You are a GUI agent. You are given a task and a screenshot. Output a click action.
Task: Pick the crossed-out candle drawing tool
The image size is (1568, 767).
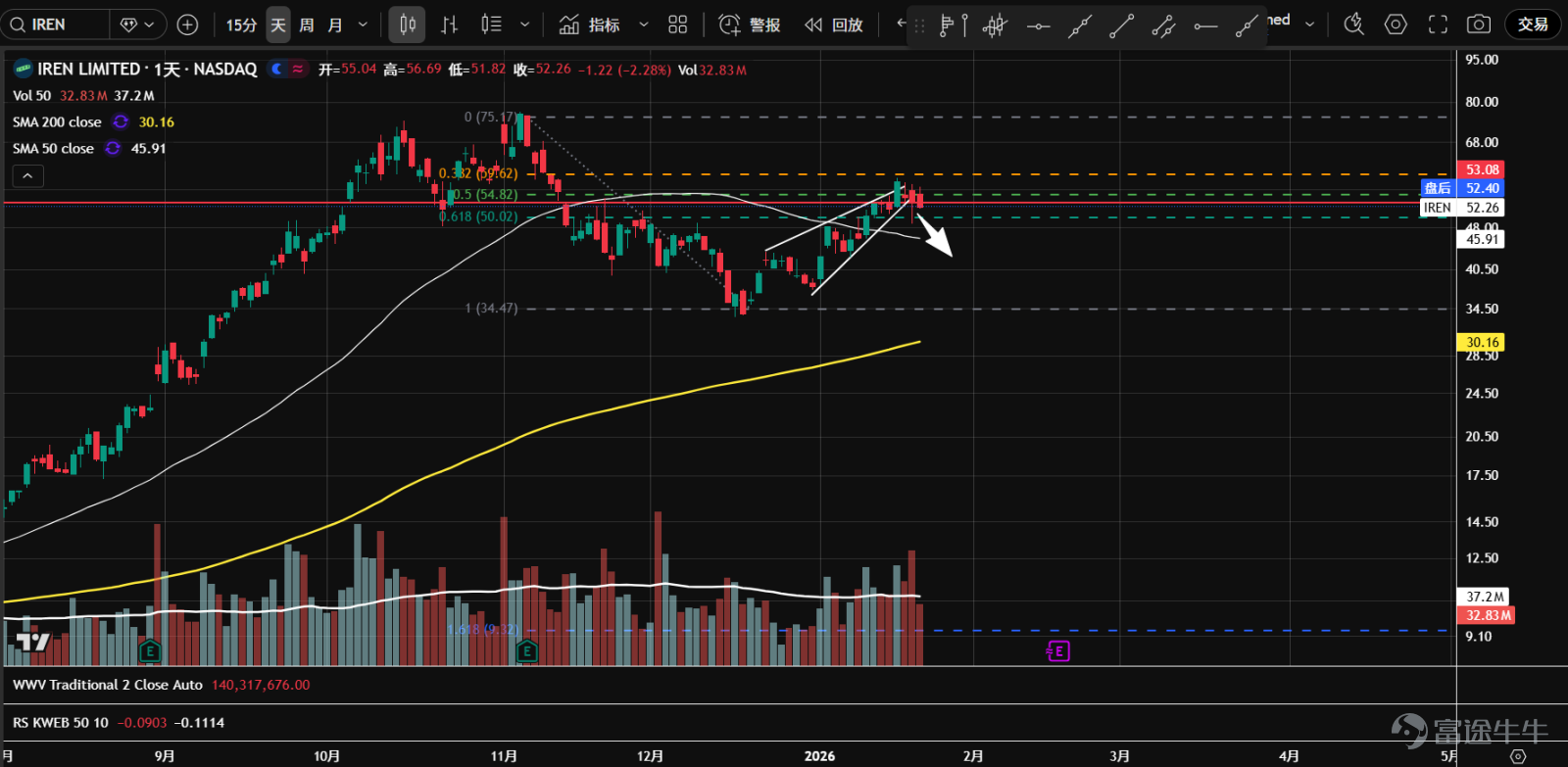coord(995,25)
